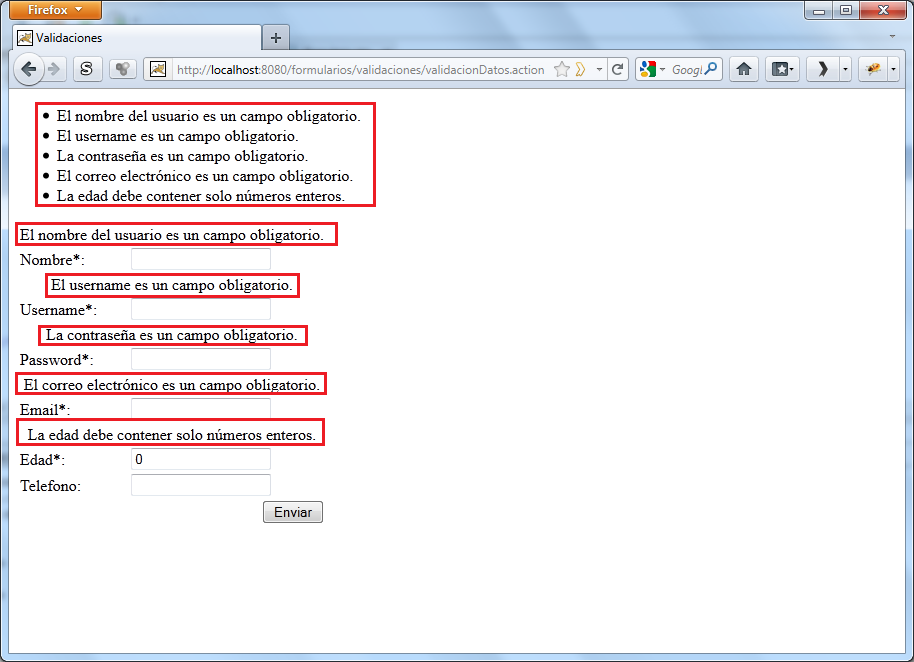Select the Edad field containing 0
Screen dimensions: 914x662
[200, 459]
